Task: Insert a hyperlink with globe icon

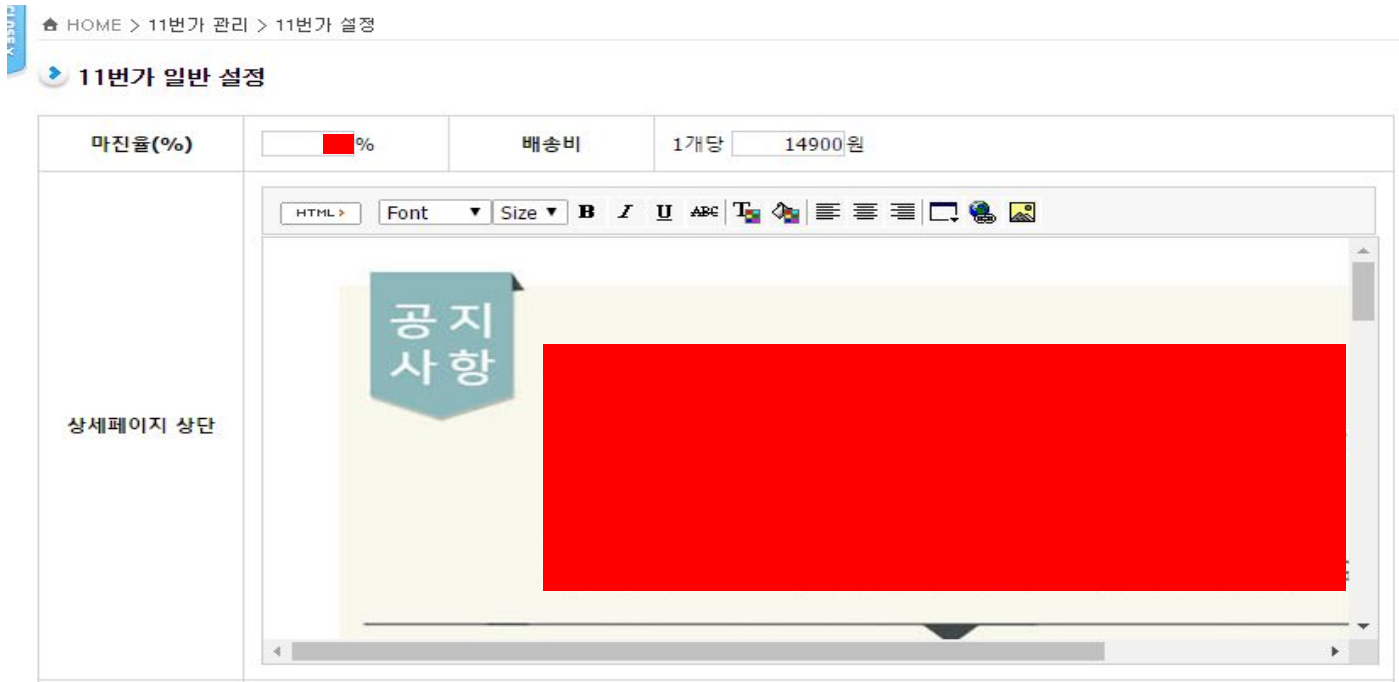Action: (x=983, y=212)
